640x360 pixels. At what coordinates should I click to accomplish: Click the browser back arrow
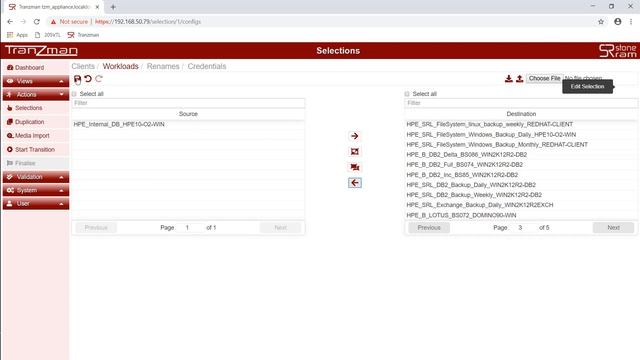point(10,22)
